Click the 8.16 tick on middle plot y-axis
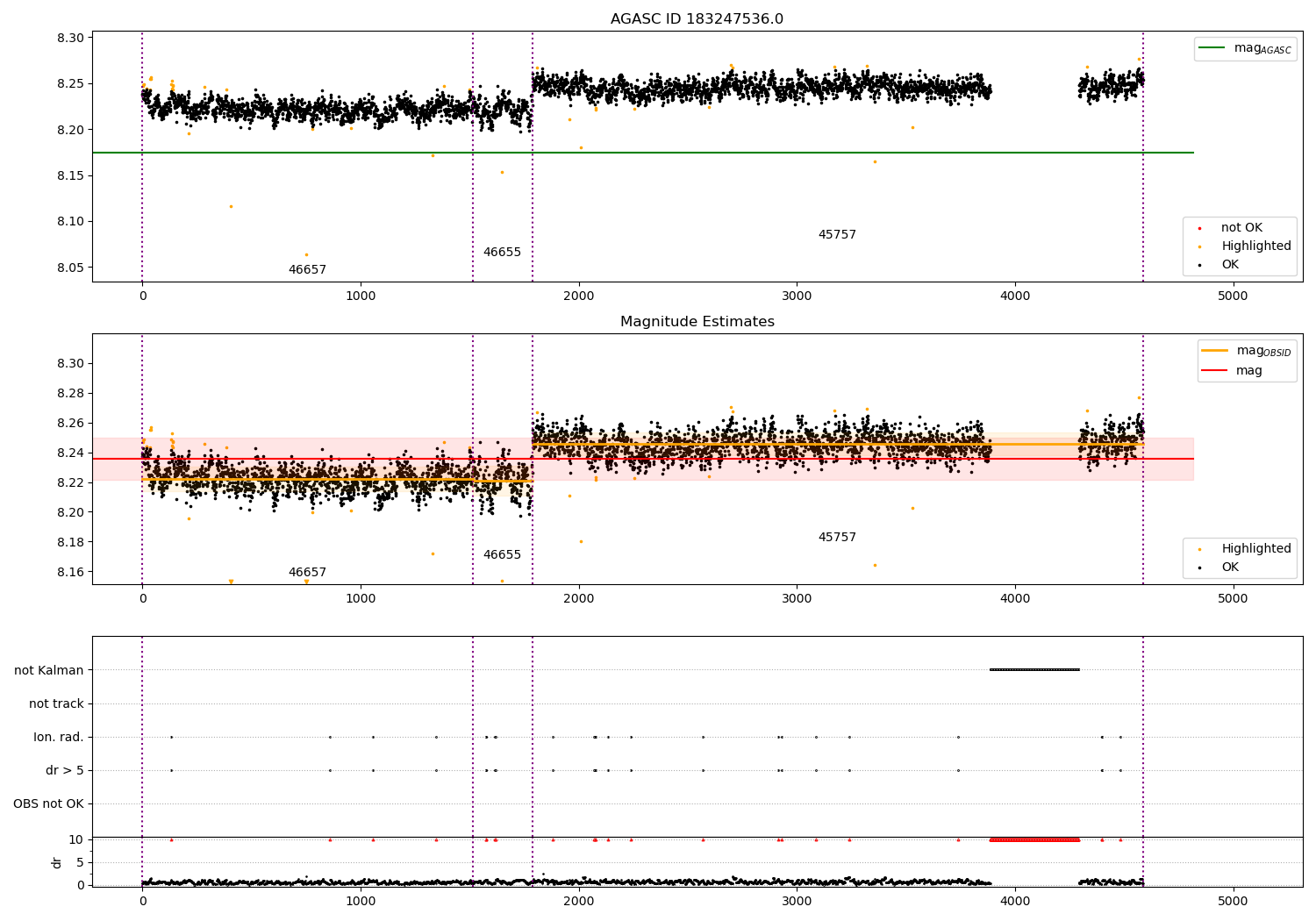 [x=71, y=572]
